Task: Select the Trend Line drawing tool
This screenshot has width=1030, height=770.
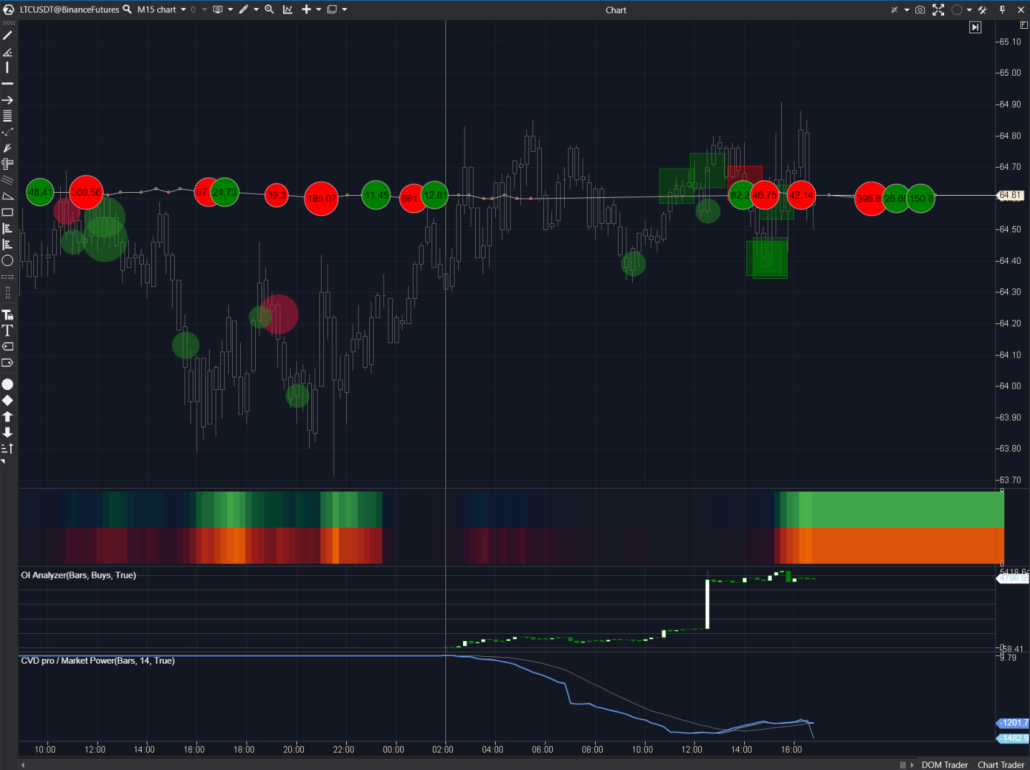Action: click(x=9, y=36)
